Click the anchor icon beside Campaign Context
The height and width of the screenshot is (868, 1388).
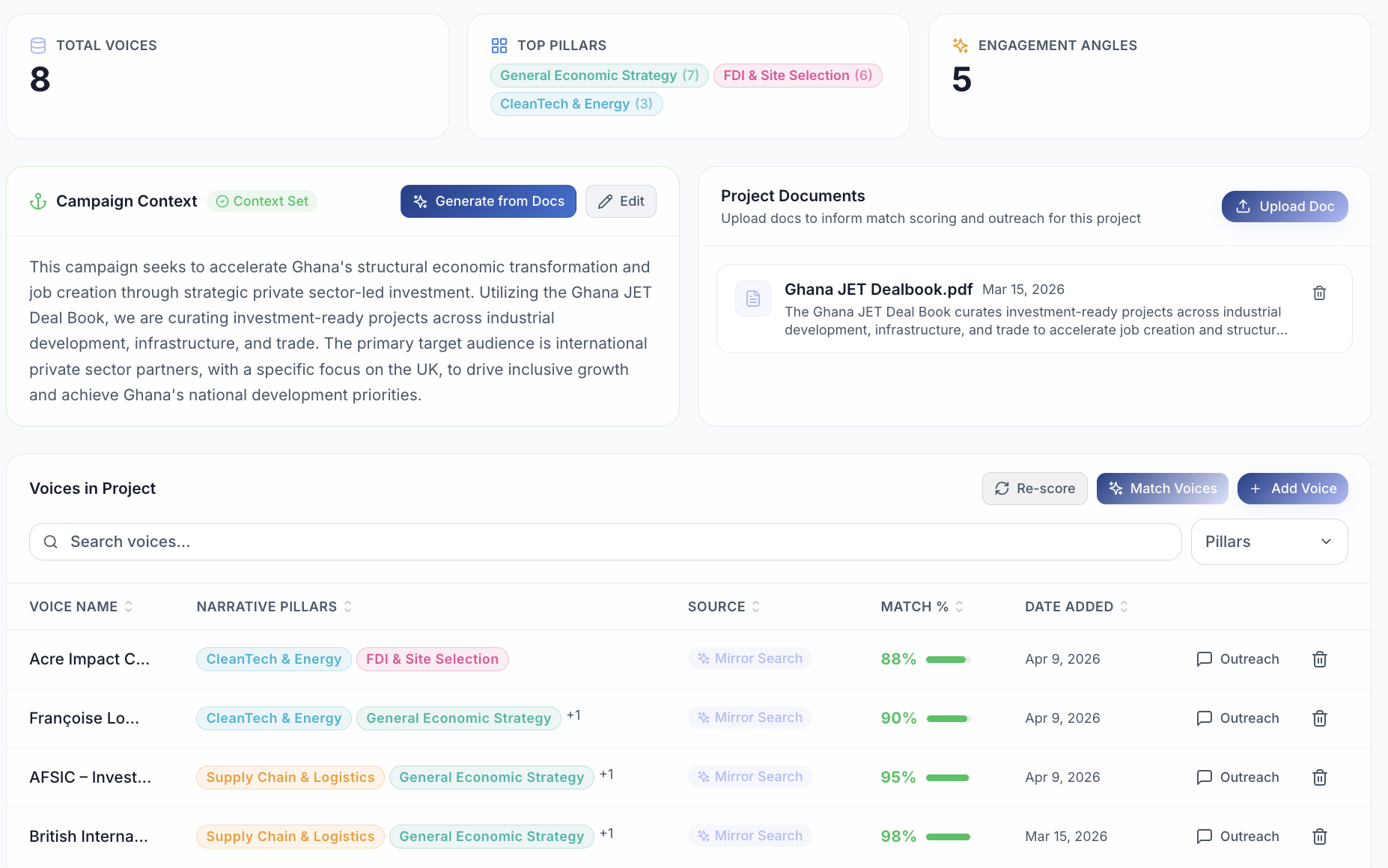38,201
